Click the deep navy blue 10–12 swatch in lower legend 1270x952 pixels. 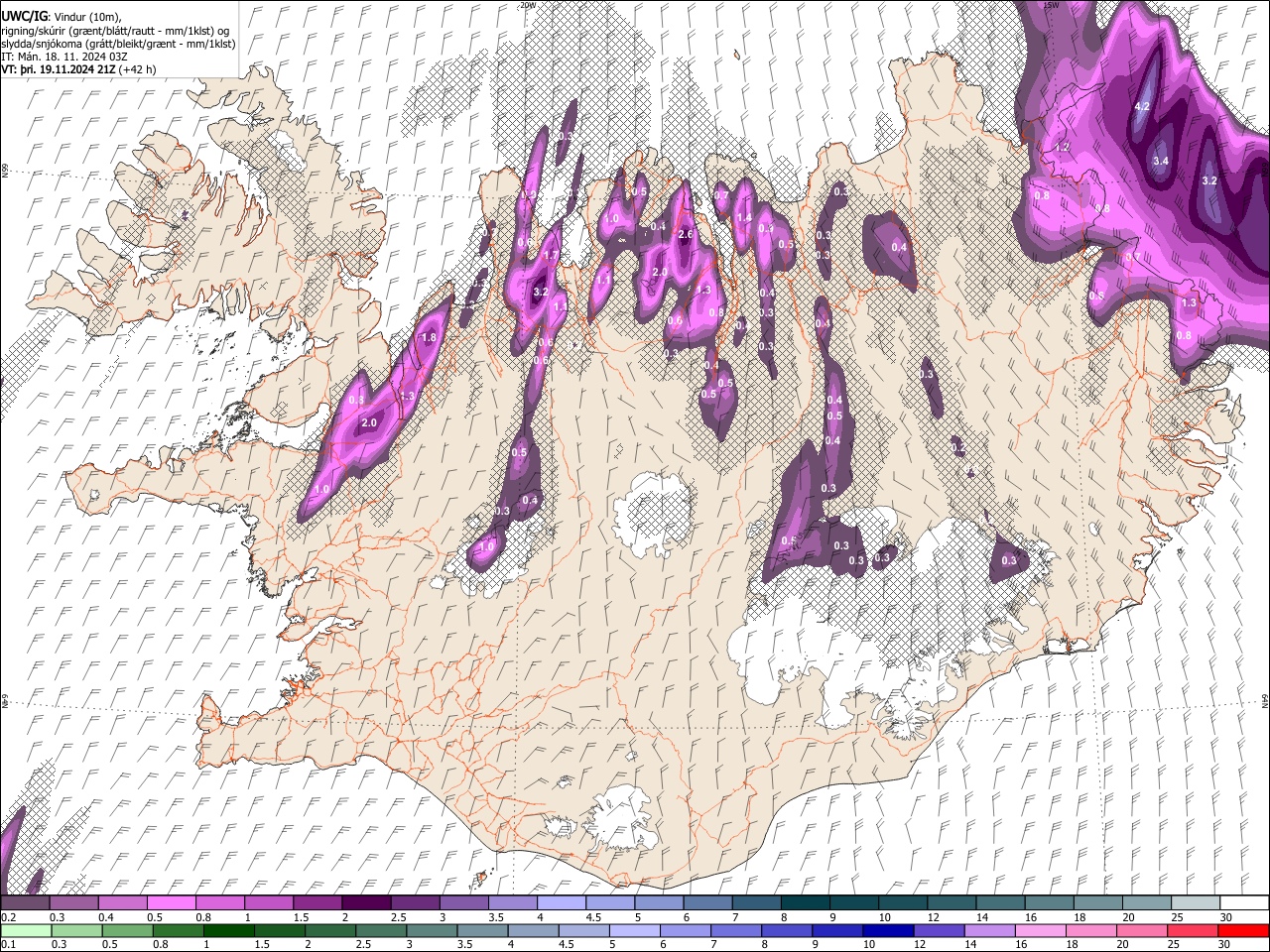889,930
